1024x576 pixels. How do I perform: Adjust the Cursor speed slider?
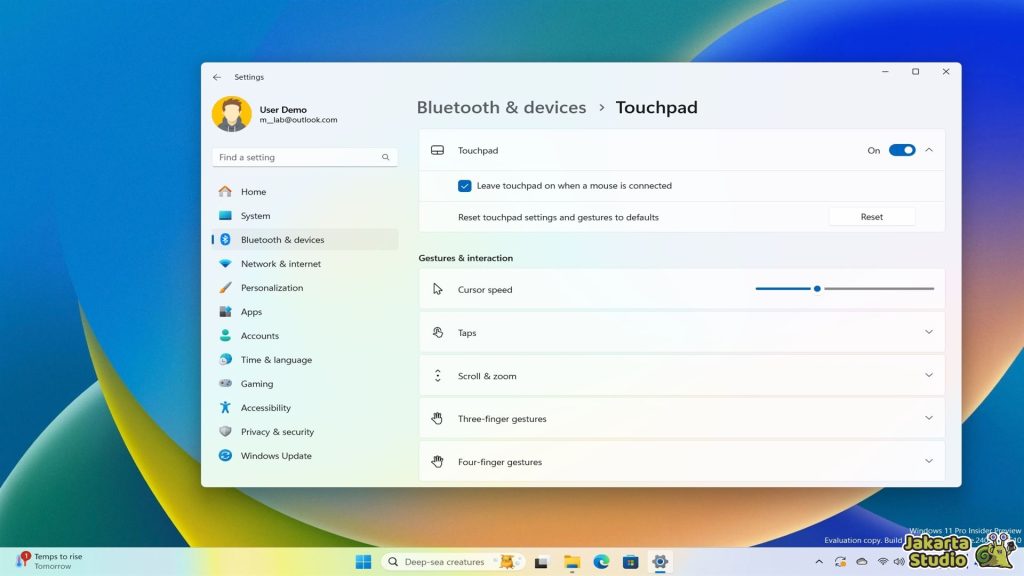pyautogui.click(x=816, y=288)
